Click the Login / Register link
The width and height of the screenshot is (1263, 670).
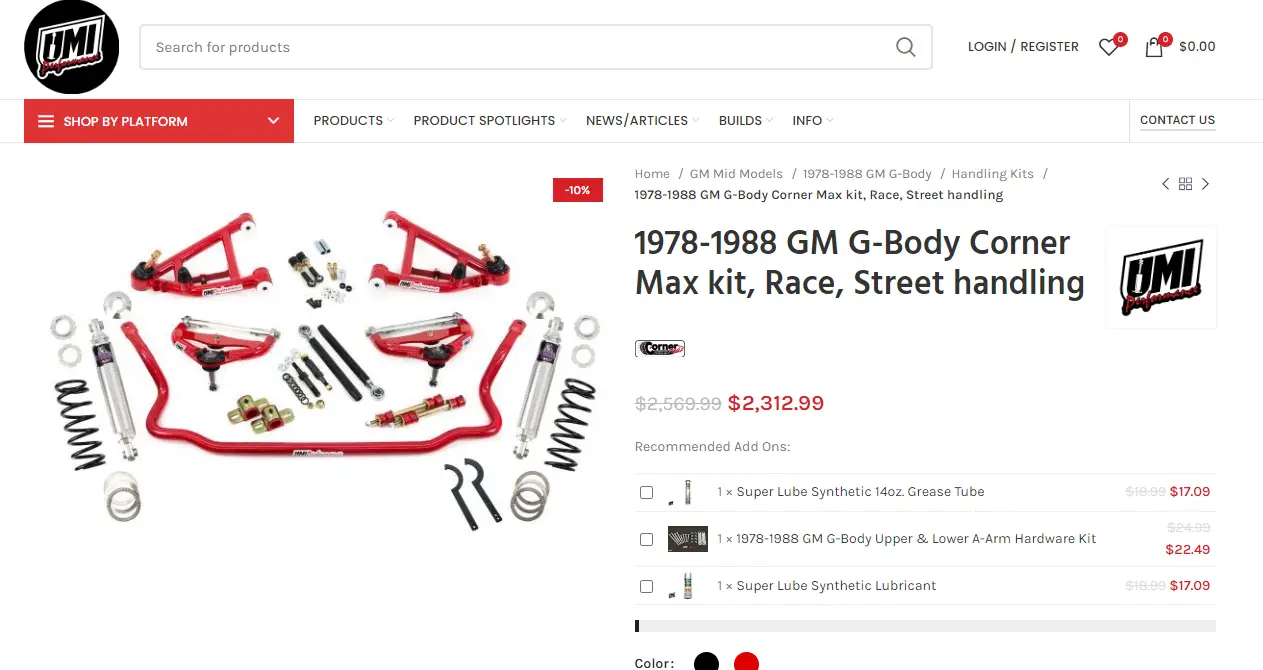pyautogui.click(x=1023, y=47)
